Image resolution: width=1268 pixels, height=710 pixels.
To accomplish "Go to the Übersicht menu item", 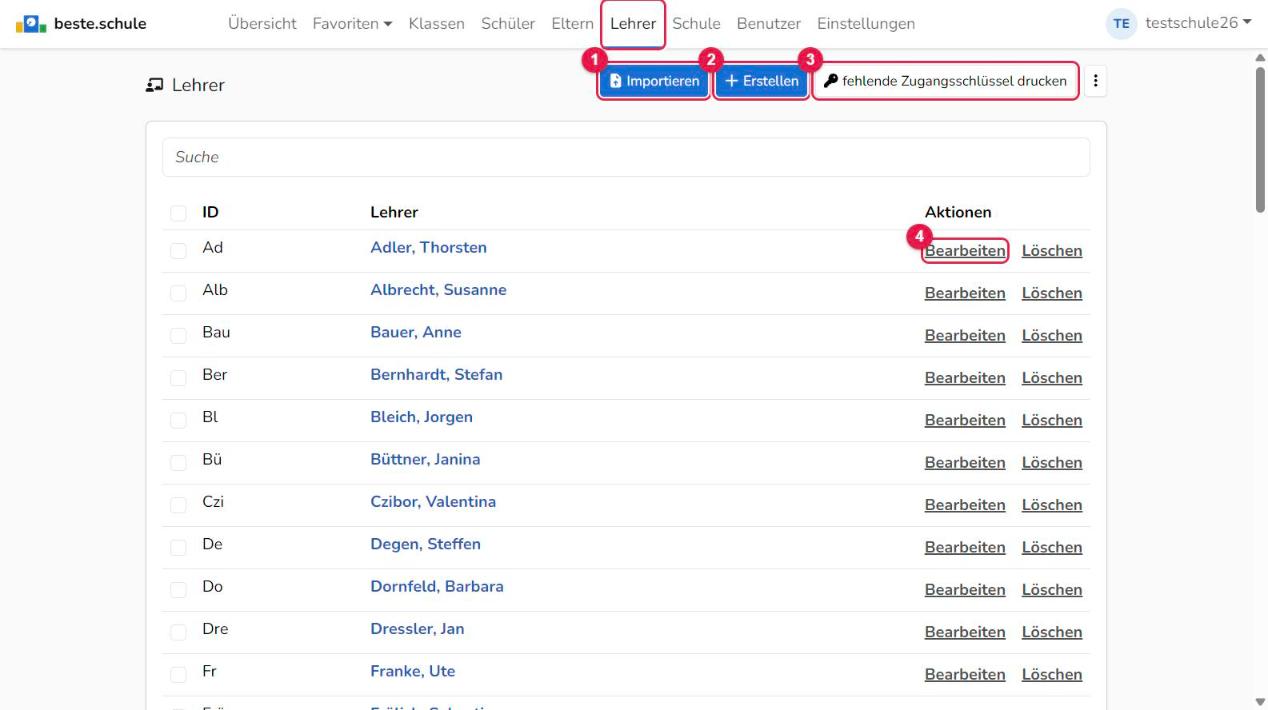I will (262, 23).
